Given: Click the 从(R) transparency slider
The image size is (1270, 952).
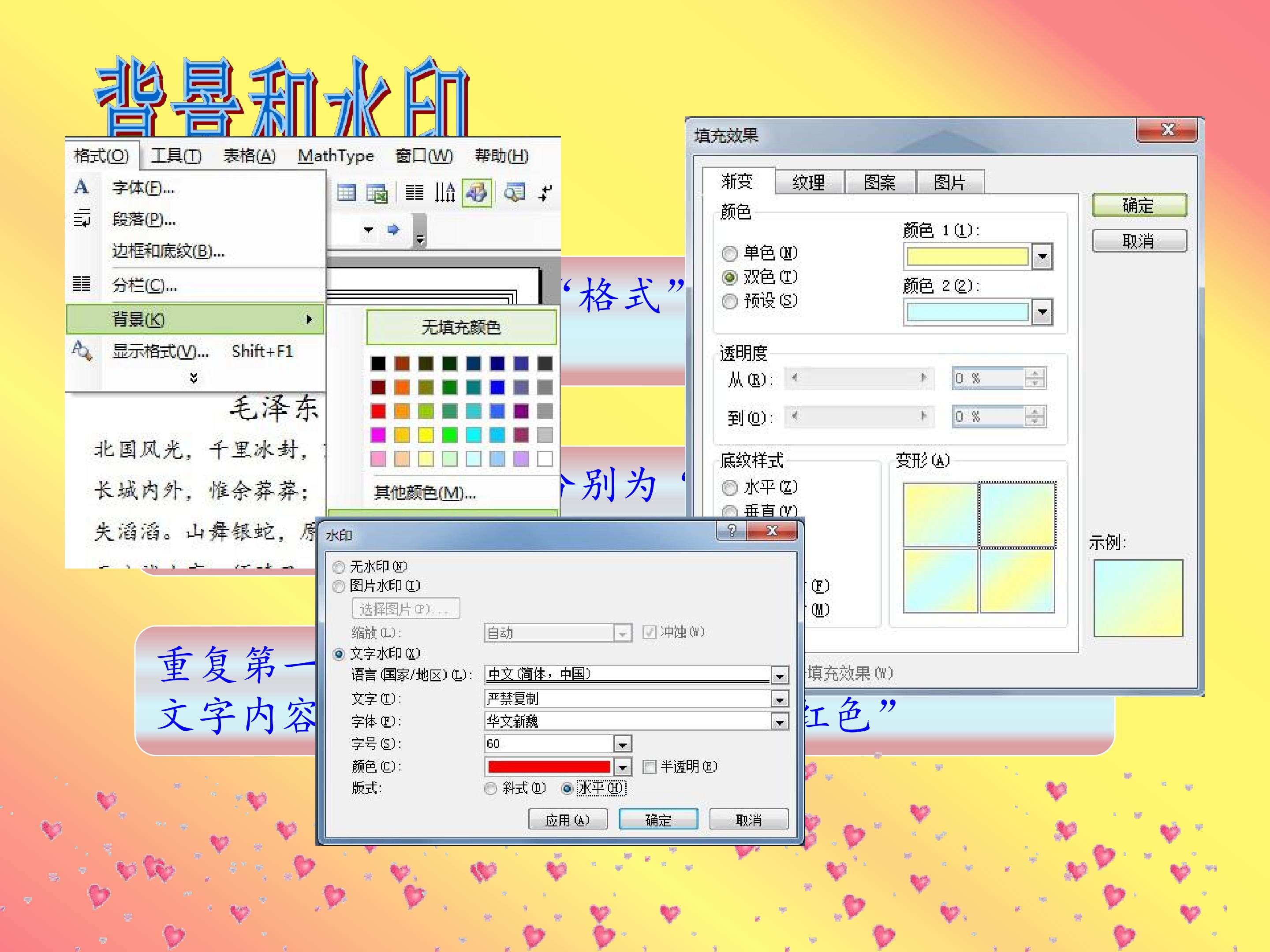Looking at the screenshot, I should pyautogui.click(x=859, y=378).
